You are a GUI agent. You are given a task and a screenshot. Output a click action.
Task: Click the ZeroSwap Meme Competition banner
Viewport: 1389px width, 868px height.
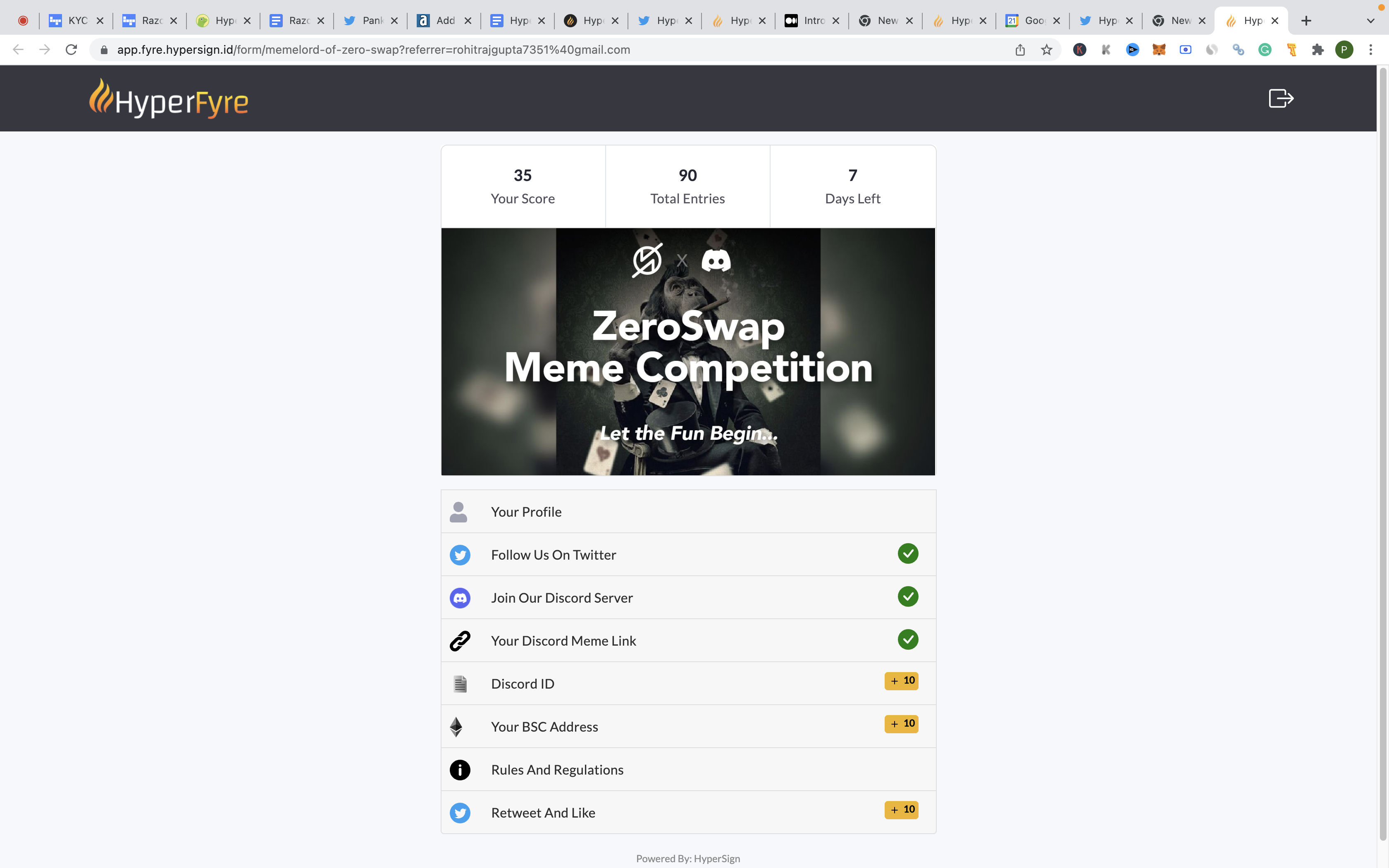pos(687,351)
